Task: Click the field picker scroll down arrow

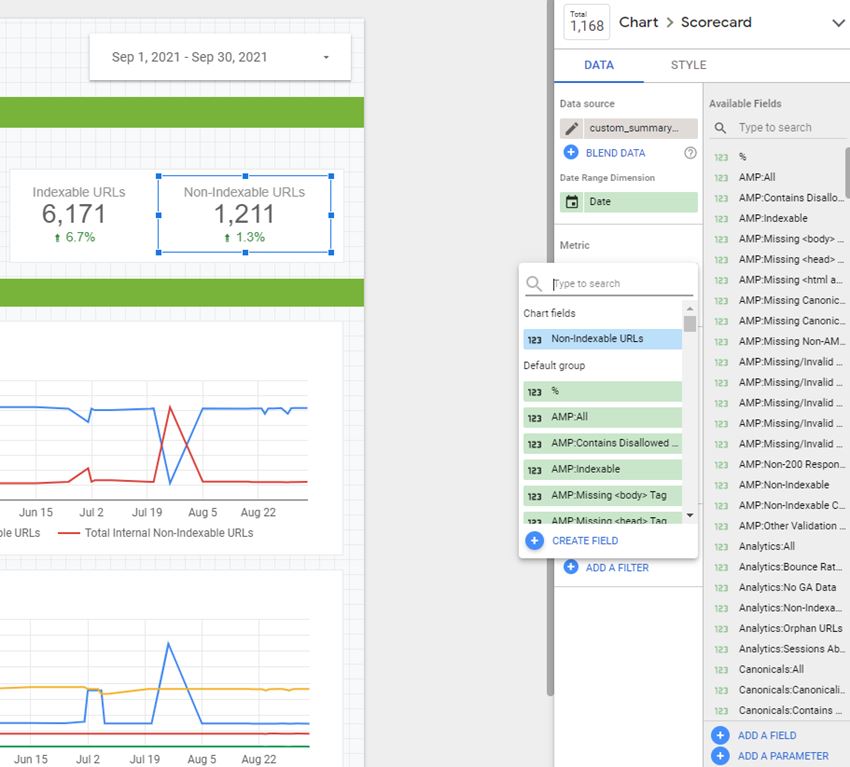Action: pos(690,515)
